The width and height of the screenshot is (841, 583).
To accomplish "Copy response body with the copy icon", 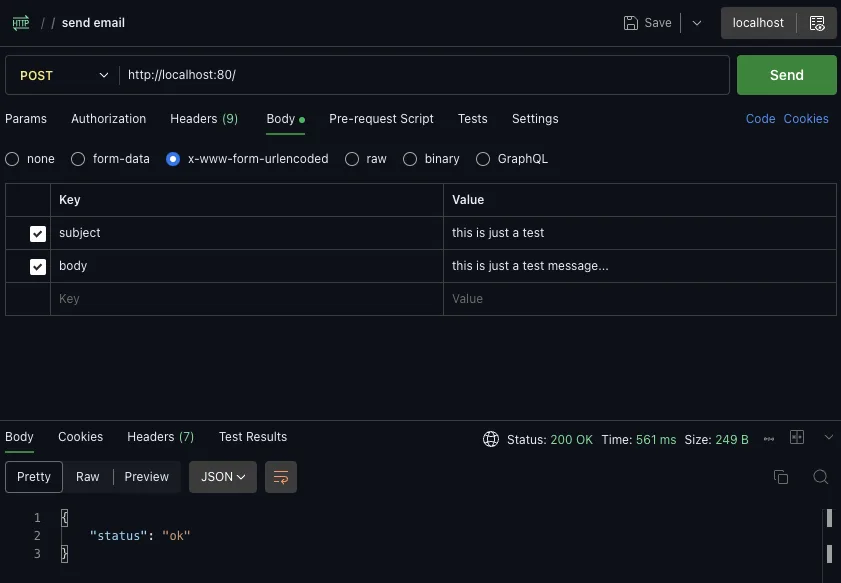I will (781, 476).
